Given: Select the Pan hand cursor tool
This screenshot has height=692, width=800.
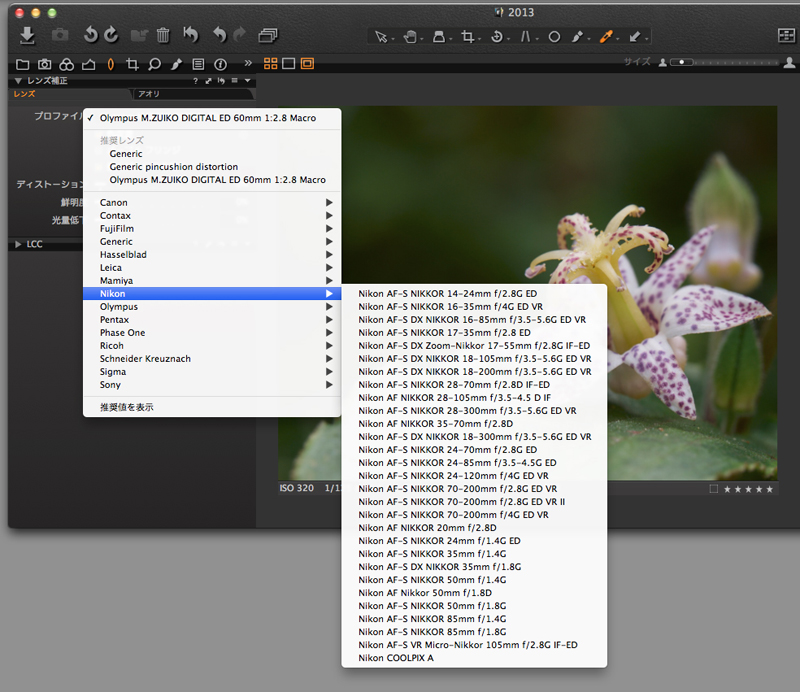Looking at the screenshot, I should (x=410, y=37).
